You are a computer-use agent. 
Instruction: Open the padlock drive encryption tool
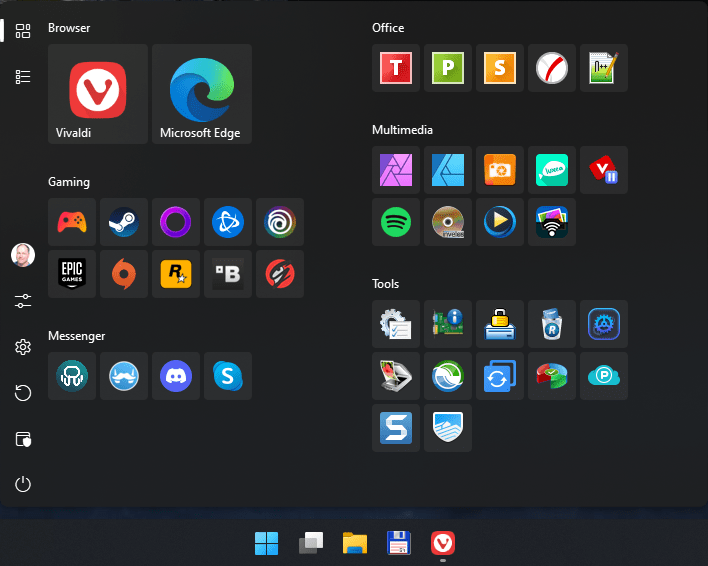click(499, 324)
